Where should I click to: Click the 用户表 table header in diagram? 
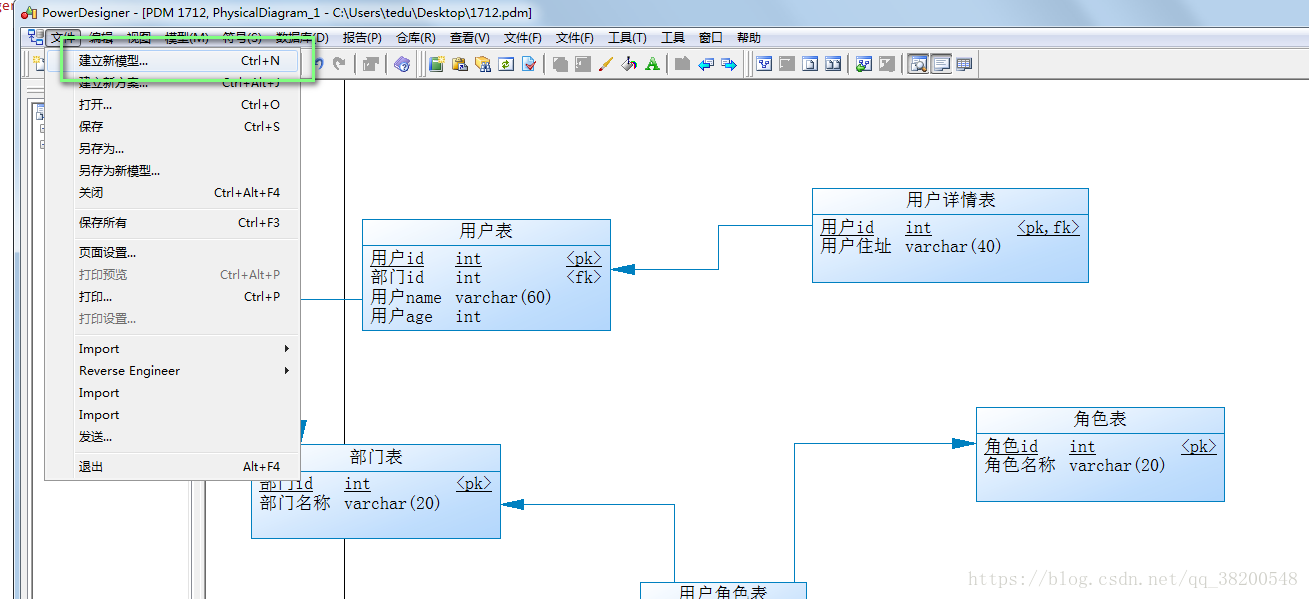click(486, 231)
